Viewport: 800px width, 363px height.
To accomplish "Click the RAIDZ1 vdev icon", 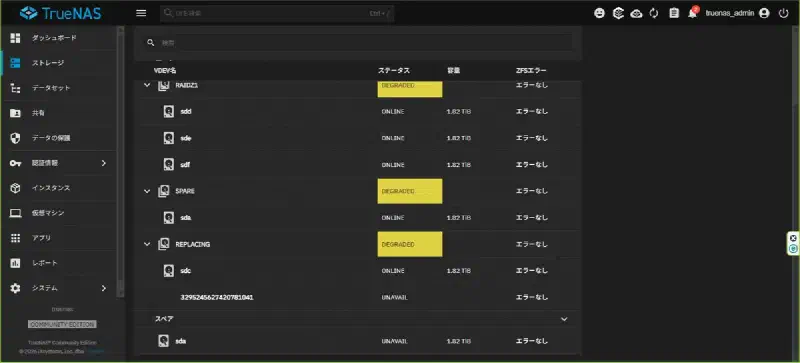I will click(163, 85).
